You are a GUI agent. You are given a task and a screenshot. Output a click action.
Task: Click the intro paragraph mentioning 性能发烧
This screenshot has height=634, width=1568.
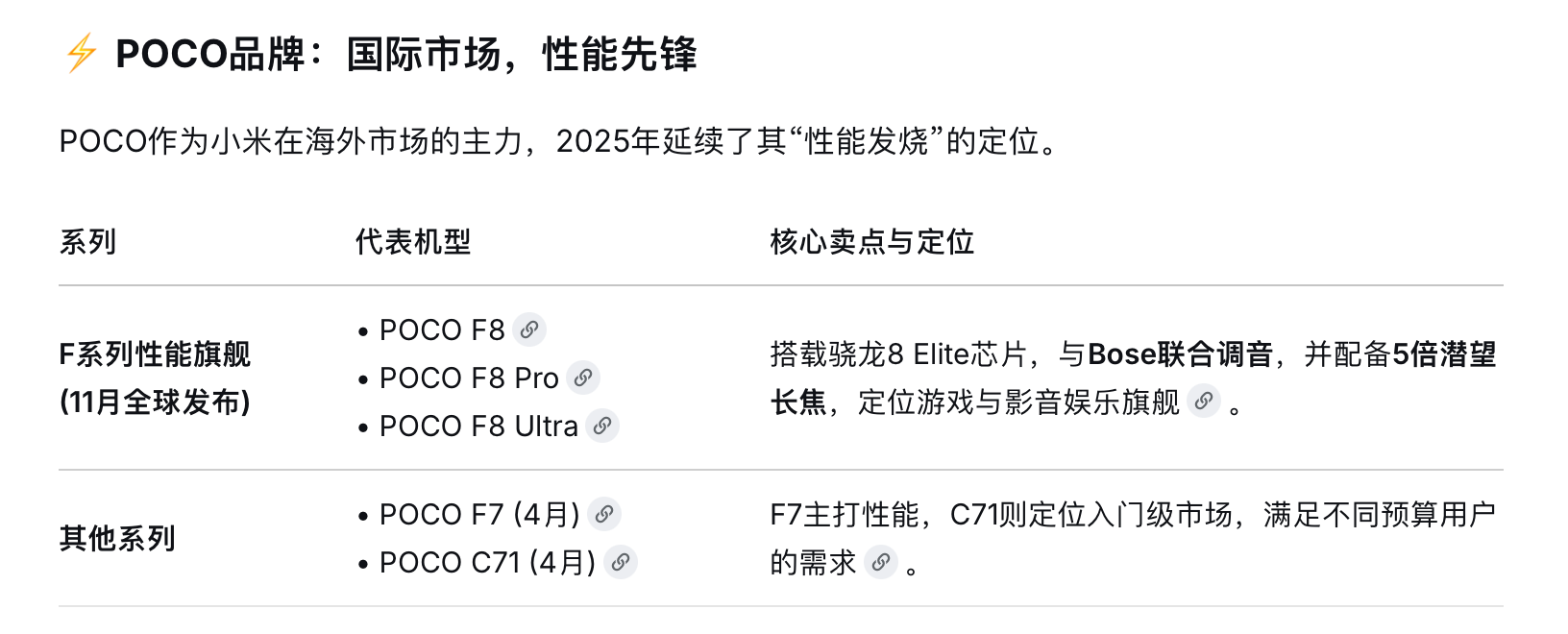[559, 142]
